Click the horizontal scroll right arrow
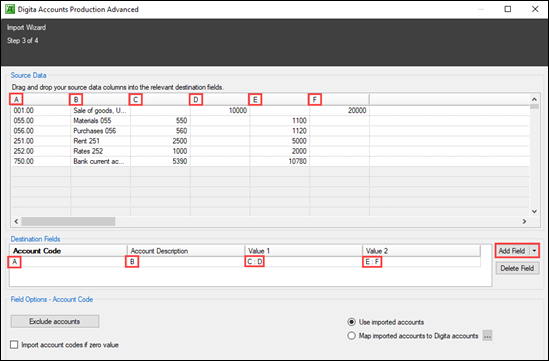The image size is (549, 361). [524, 221]
